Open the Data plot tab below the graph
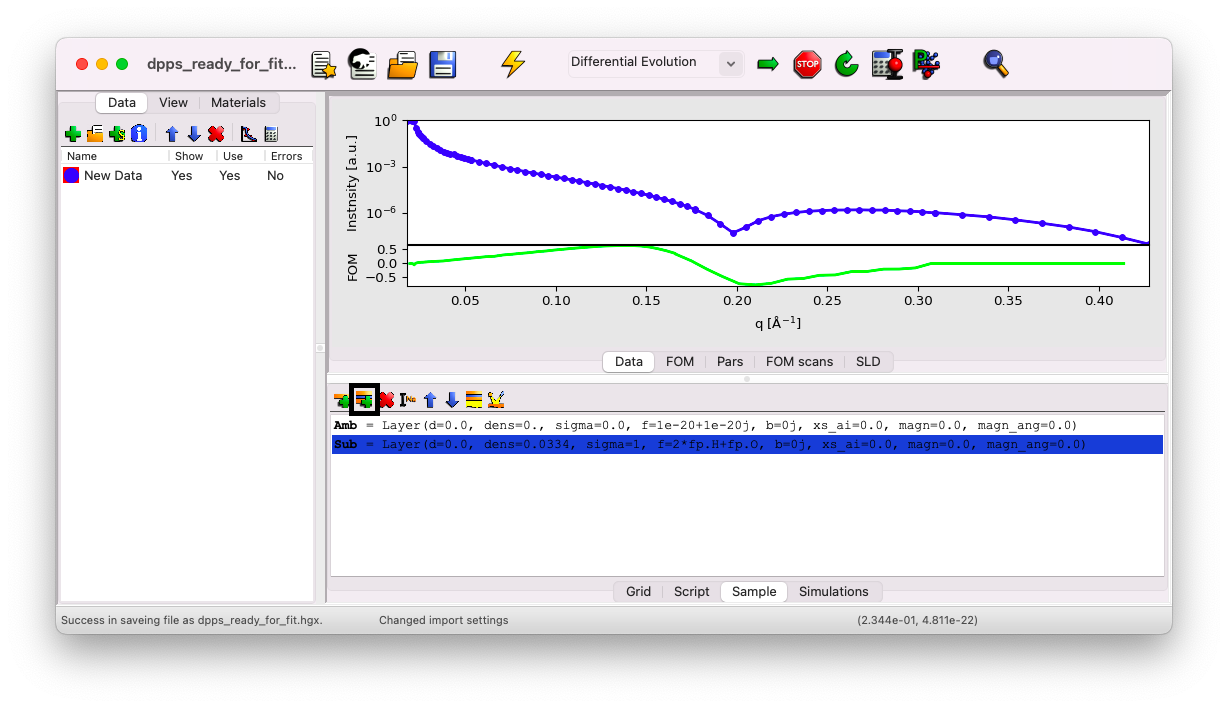1228x708 pixels. pyautogui.click(x=628, y=361)
